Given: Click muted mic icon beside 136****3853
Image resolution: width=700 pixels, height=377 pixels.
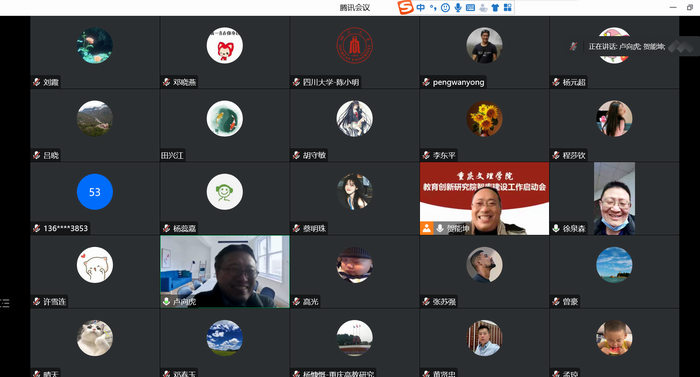Looking at the screenshot, I should (36, 228).
